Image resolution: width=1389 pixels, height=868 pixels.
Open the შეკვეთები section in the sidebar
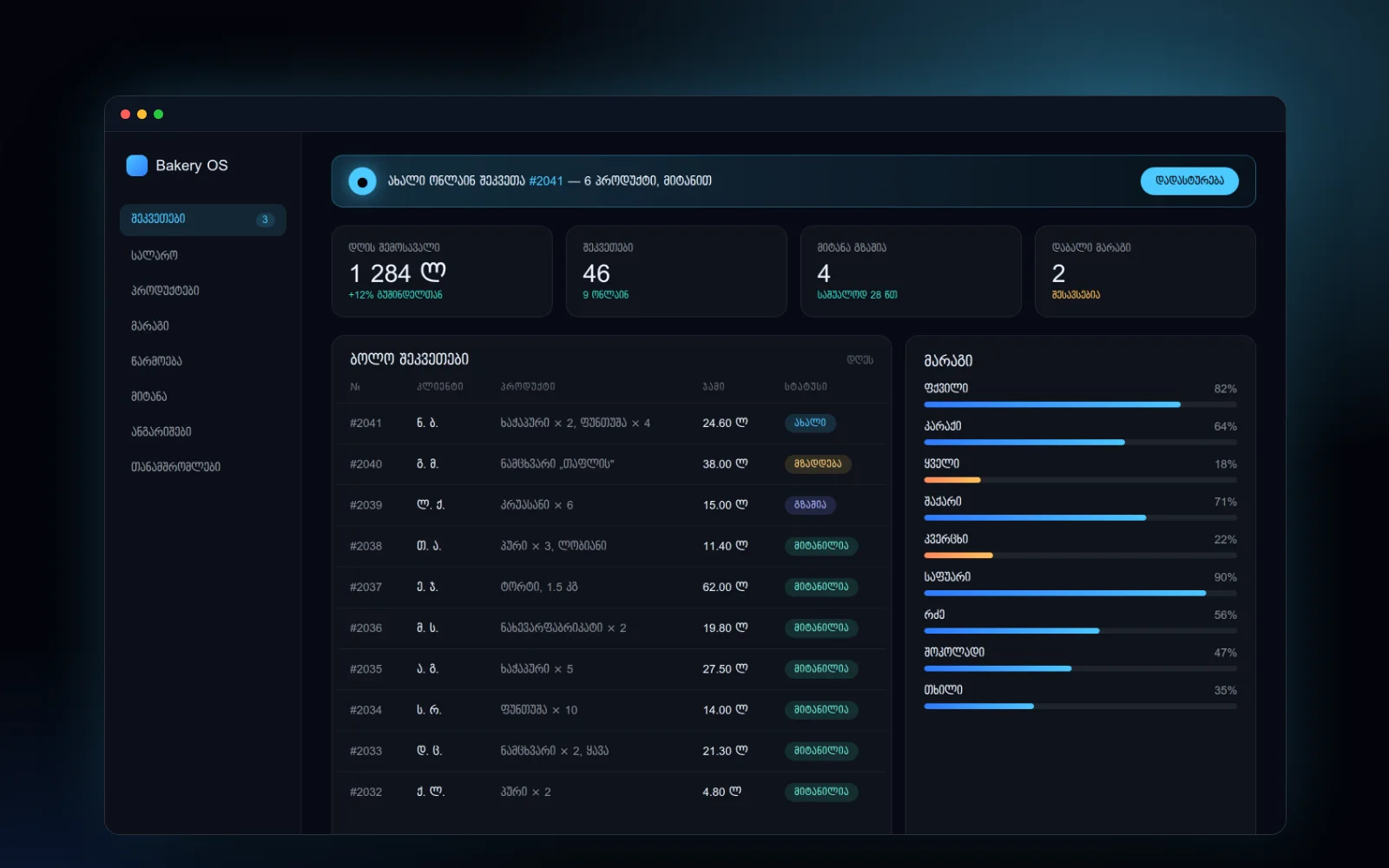point(203,220)
